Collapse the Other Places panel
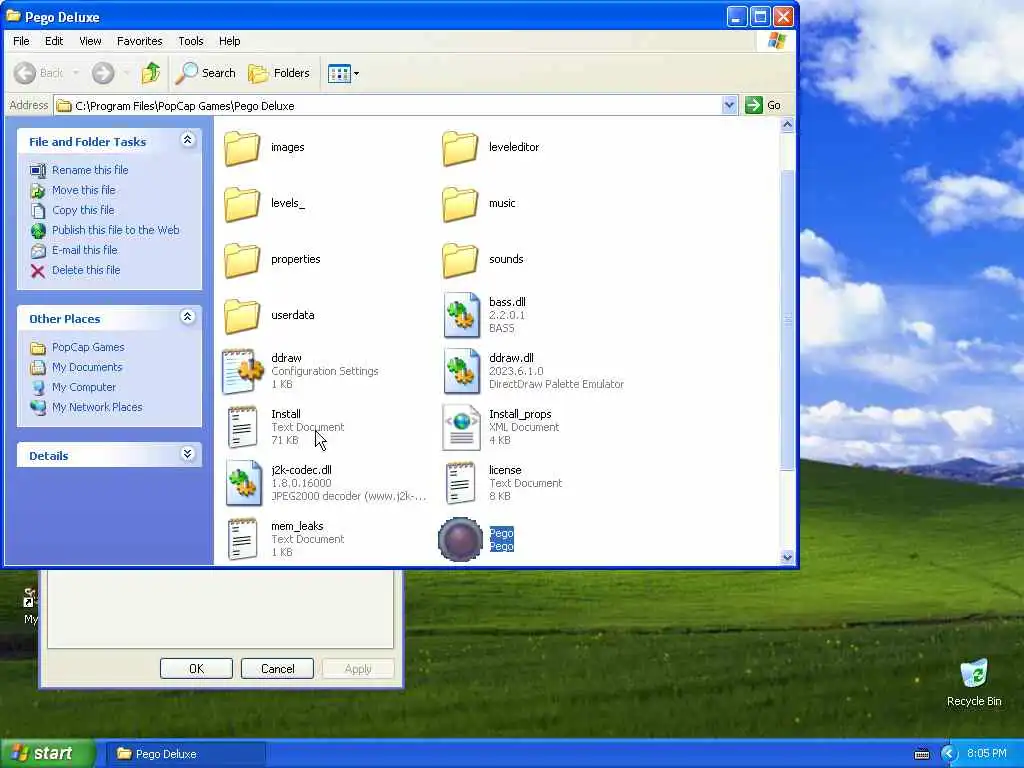 click(188, 317)
